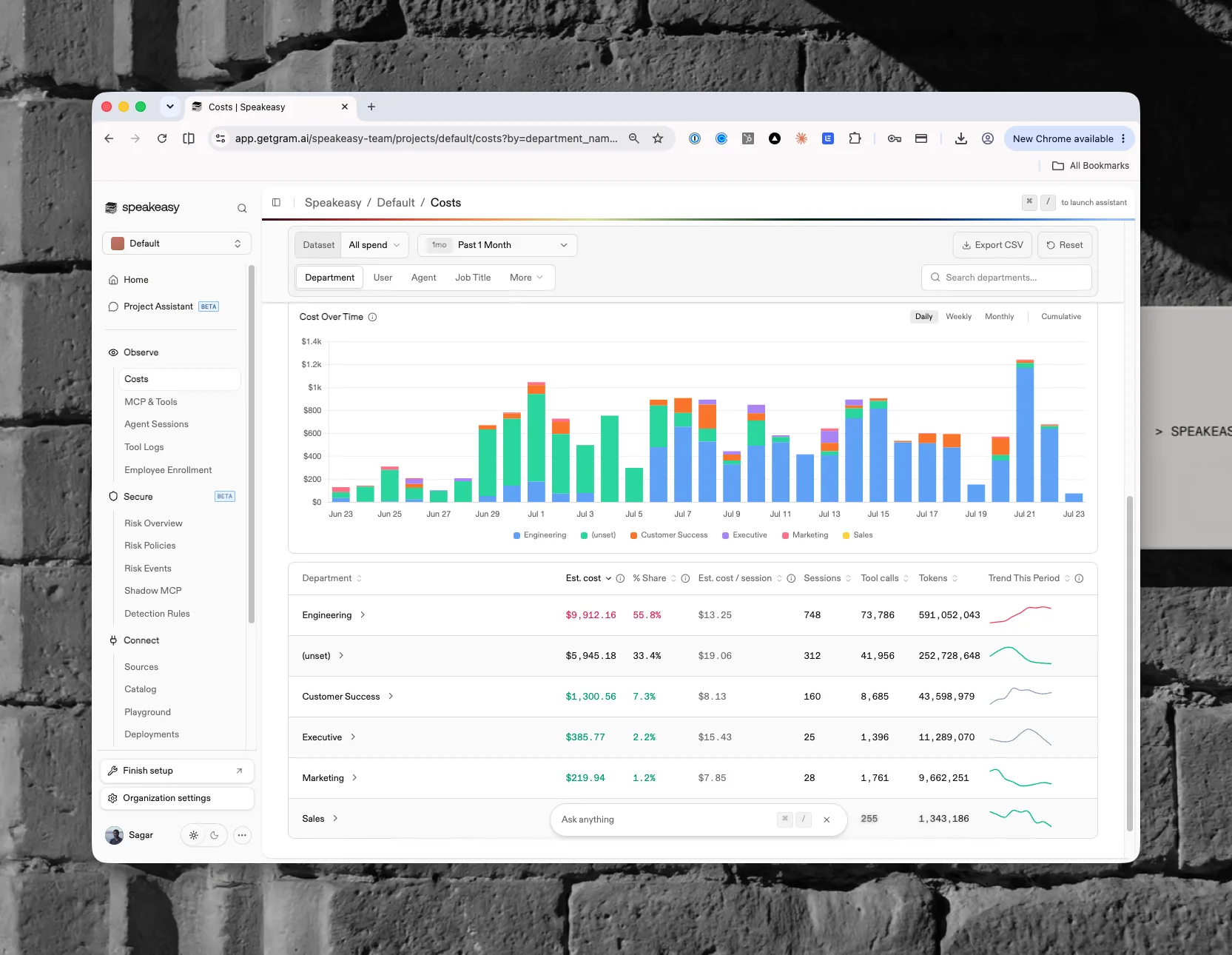This screenshot has width=1232, height=955.
Task: Switch to light theme sun toggle
Action: coord(194,835)
